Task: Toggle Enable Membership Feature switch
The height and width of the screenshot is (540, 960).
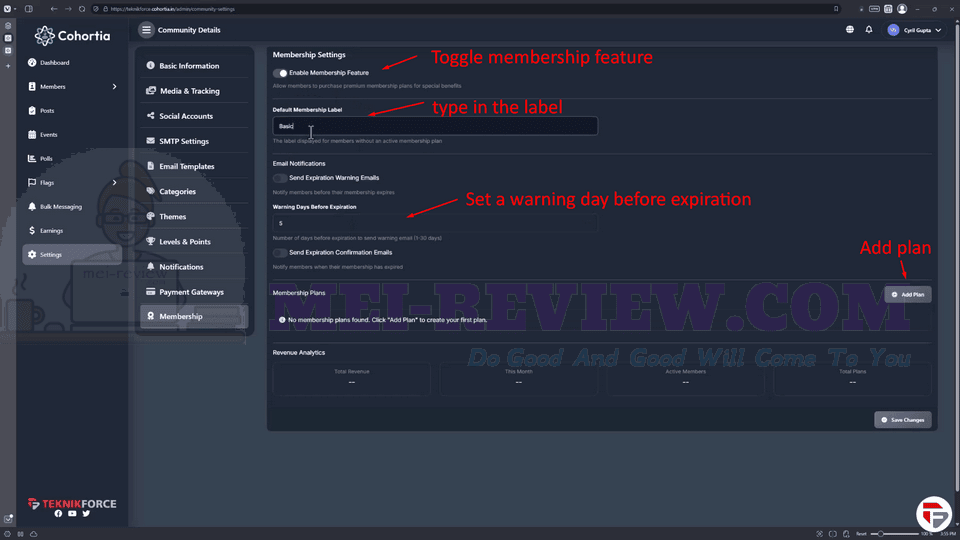Action: click(280, 73)
